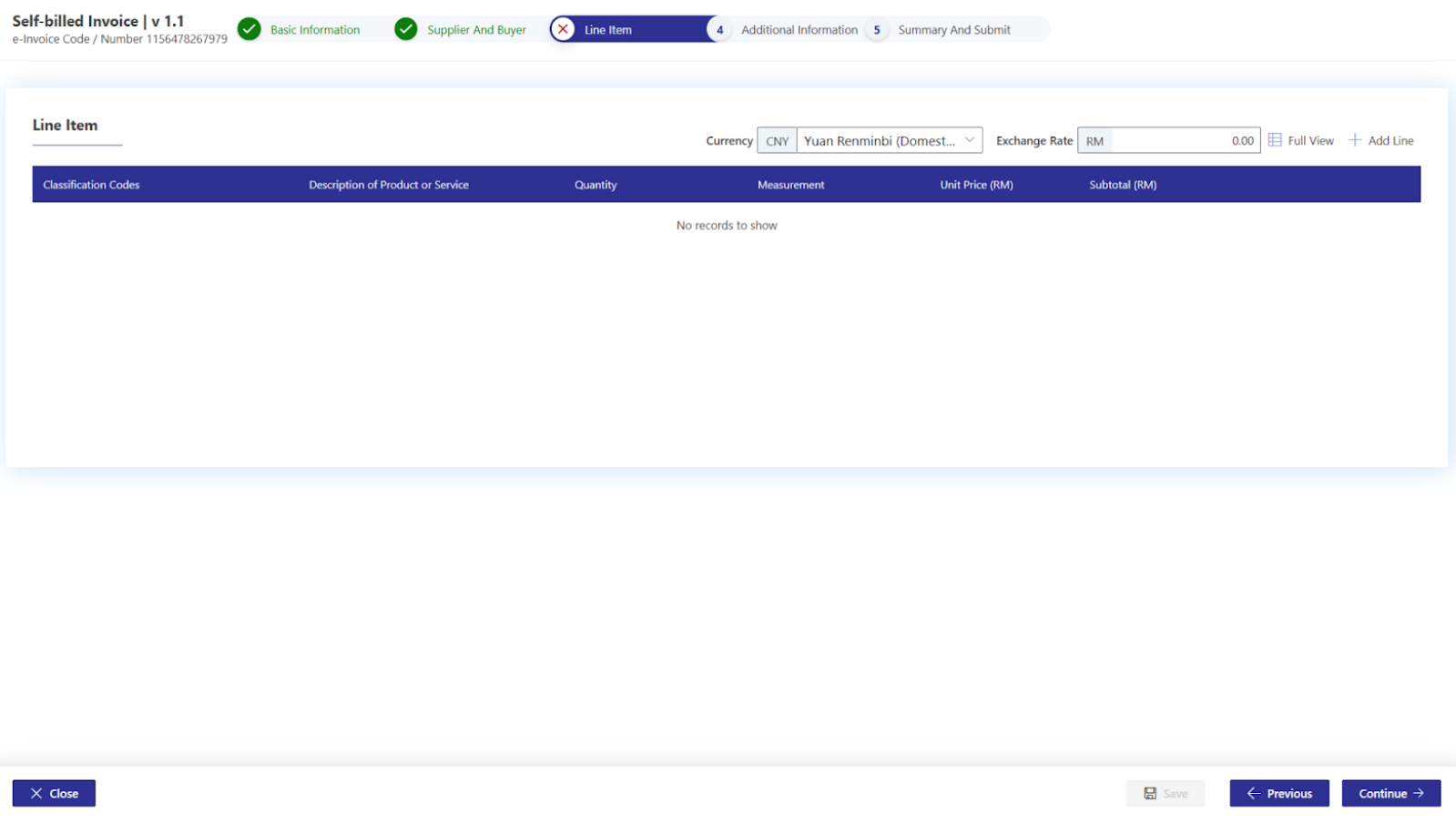Viewport: 1456px width, 823px height.
Task: Click the plus icon for Add Line
Action: click(x=1355, y=140)
